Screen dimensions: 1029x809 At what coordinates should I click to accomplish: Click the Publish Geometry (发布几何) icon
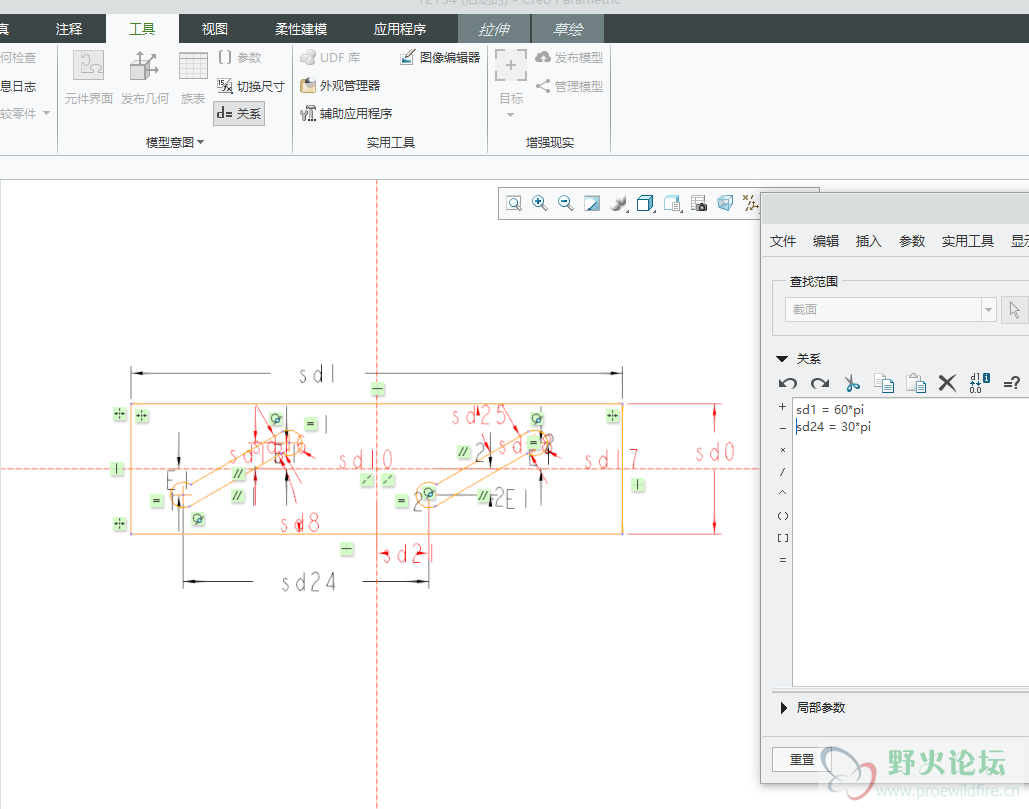tap(144, 77)
